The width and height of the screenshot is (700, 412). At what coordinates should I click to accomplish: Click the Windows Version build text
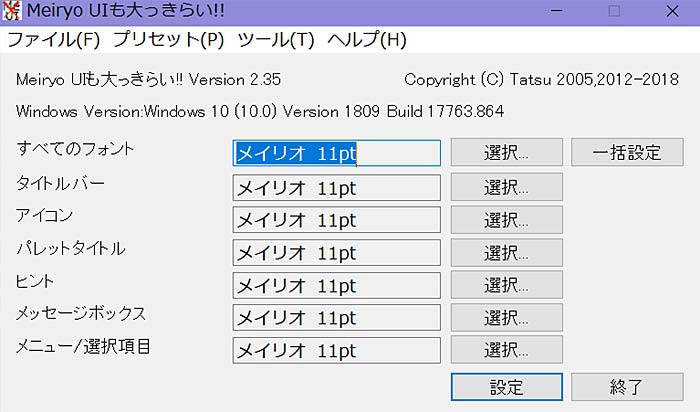point(260,111)
